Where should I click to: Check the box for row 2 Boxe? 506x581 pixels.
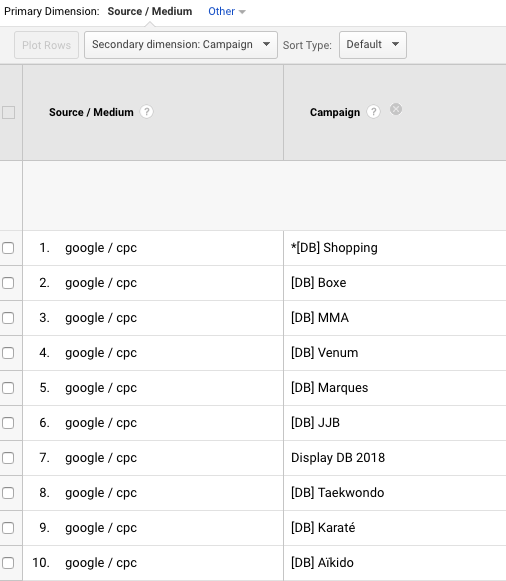pos(8,283)
